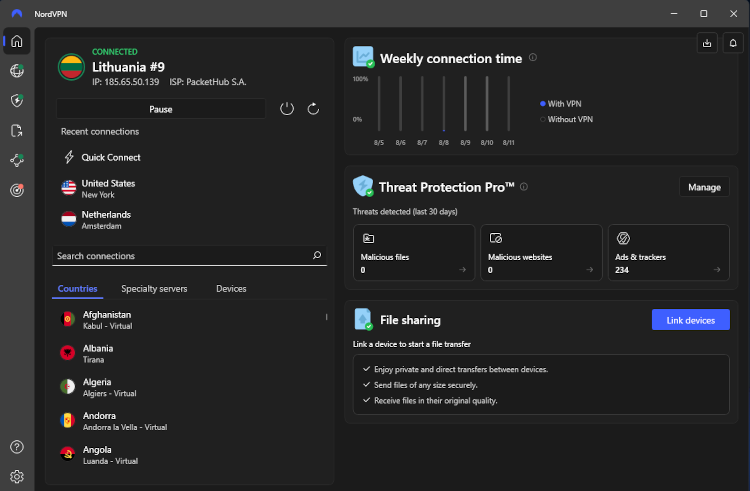750x491 pixels.
Task: Click the File sharing document icon
Action: click(x=363, y=319)
